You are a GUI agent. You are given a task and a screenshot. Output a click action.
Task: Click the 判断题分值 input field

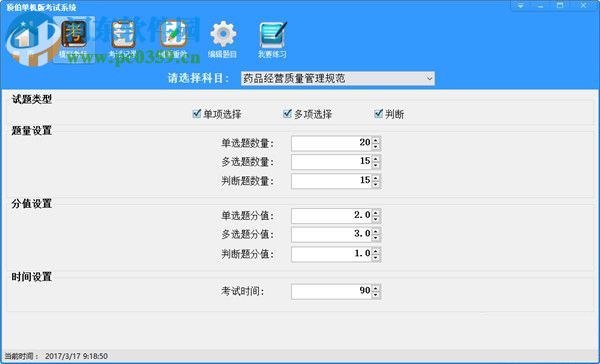[331, 254]
